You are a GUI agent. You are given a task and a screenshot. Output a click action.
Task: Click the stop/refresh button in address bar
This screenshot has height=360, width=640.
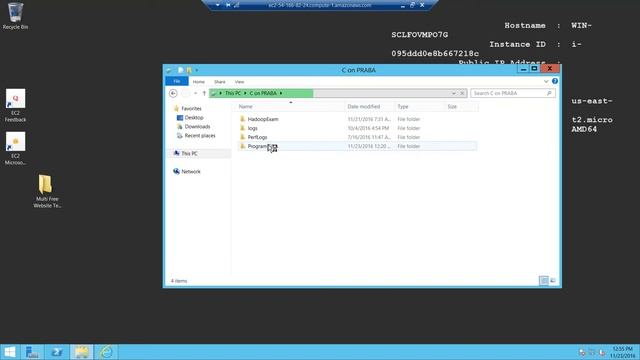(462, 93)
